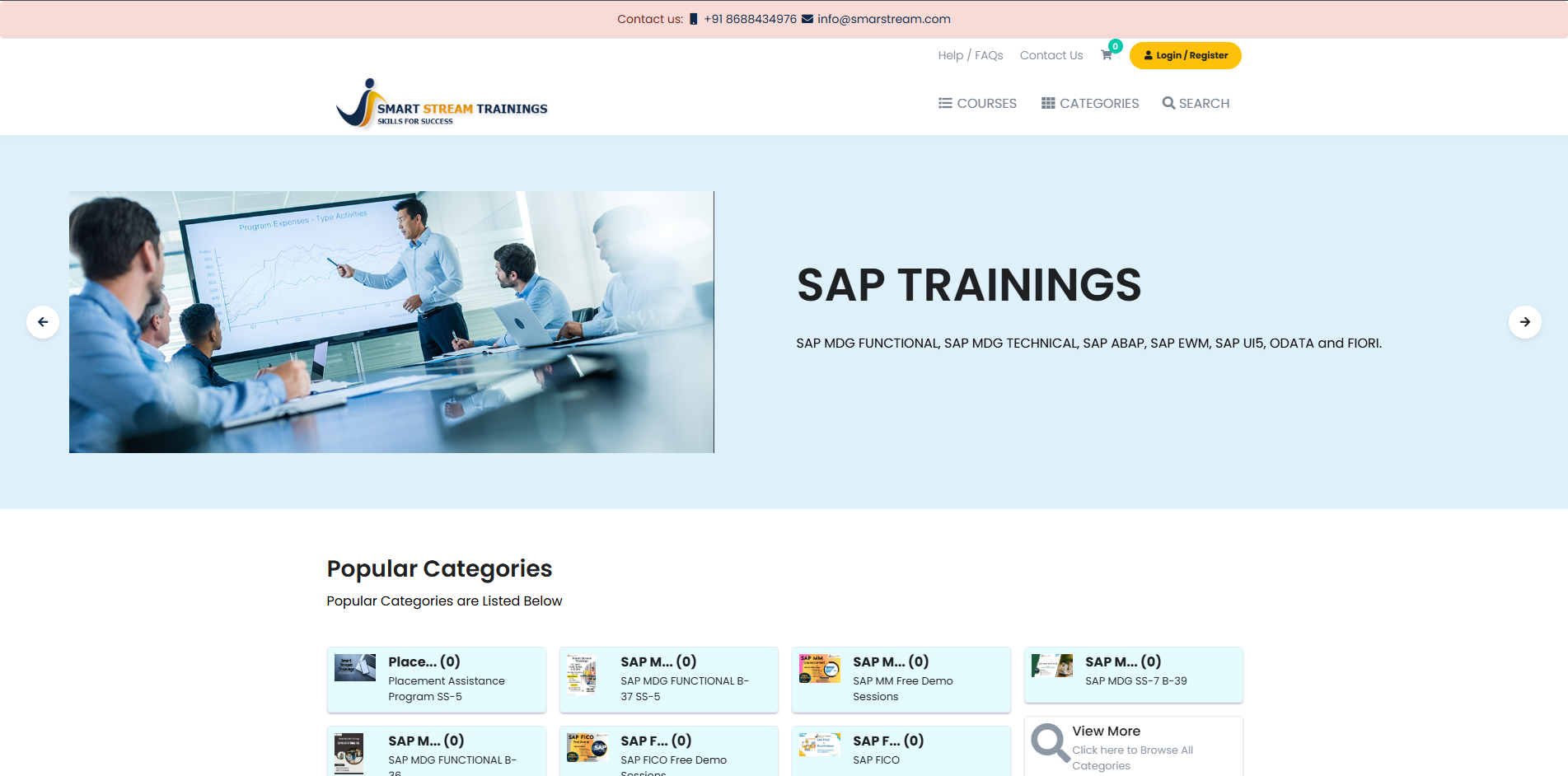
Task: Click the Placement Assistance Program thumbnail
Action: click(x=355, y=667)
